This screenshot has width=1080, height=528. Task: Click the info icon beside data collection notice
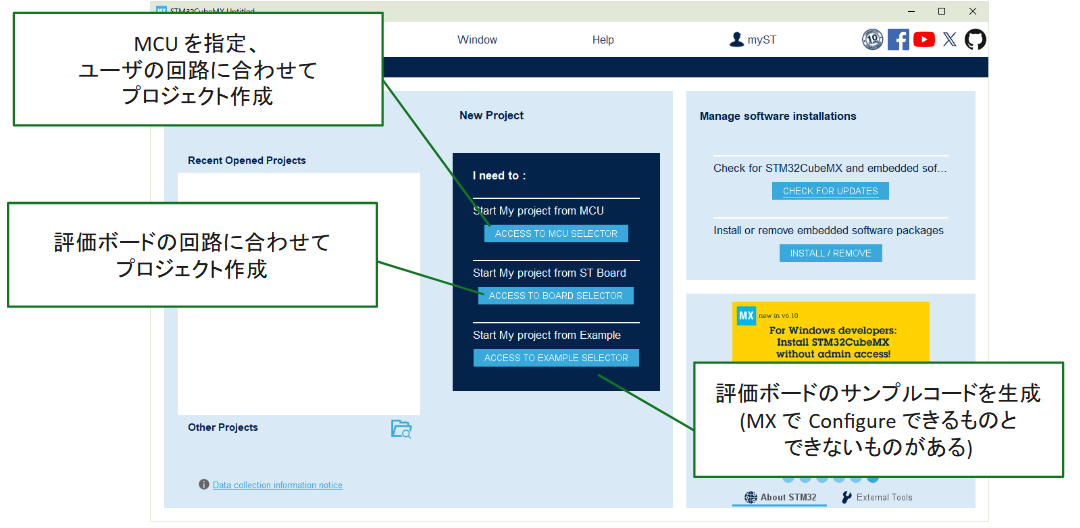point(204,485)
